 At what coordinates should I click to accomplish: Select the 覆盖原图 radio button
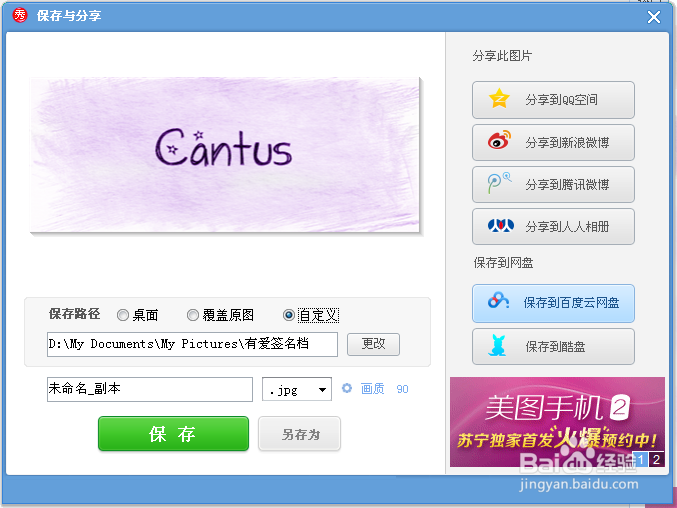click(x=193, y=315)
